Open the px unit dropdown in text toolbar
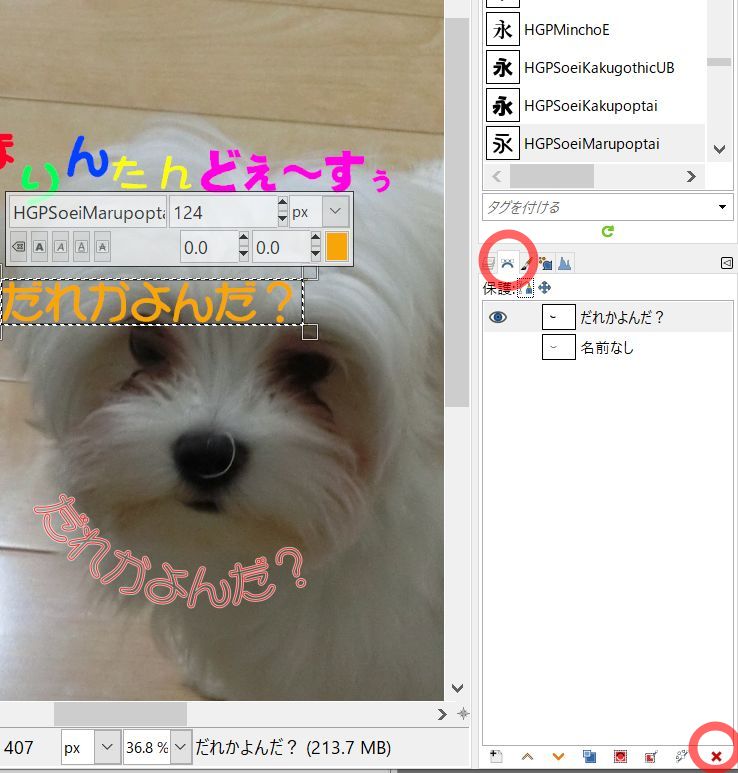 coord(336,212)
